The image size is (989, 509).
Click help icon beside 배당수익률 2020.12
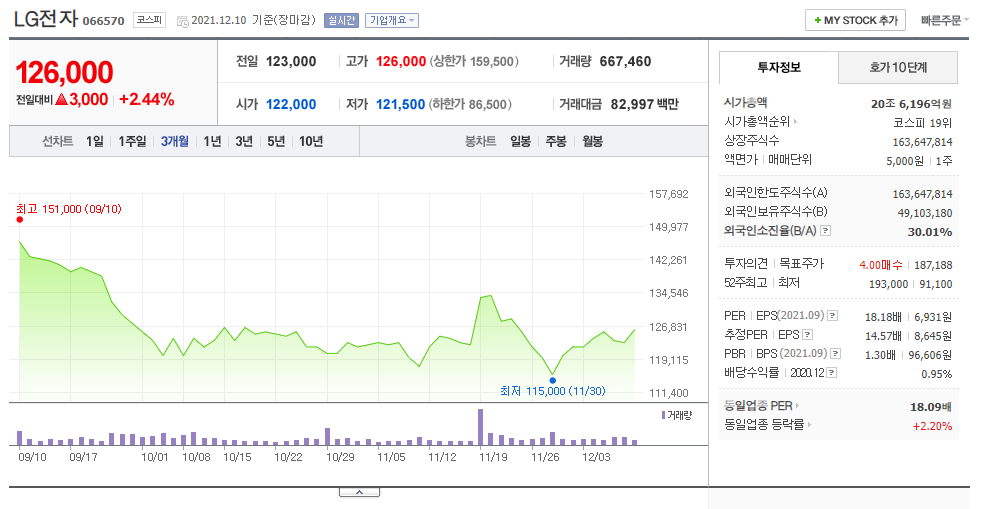tap(831, 373)
